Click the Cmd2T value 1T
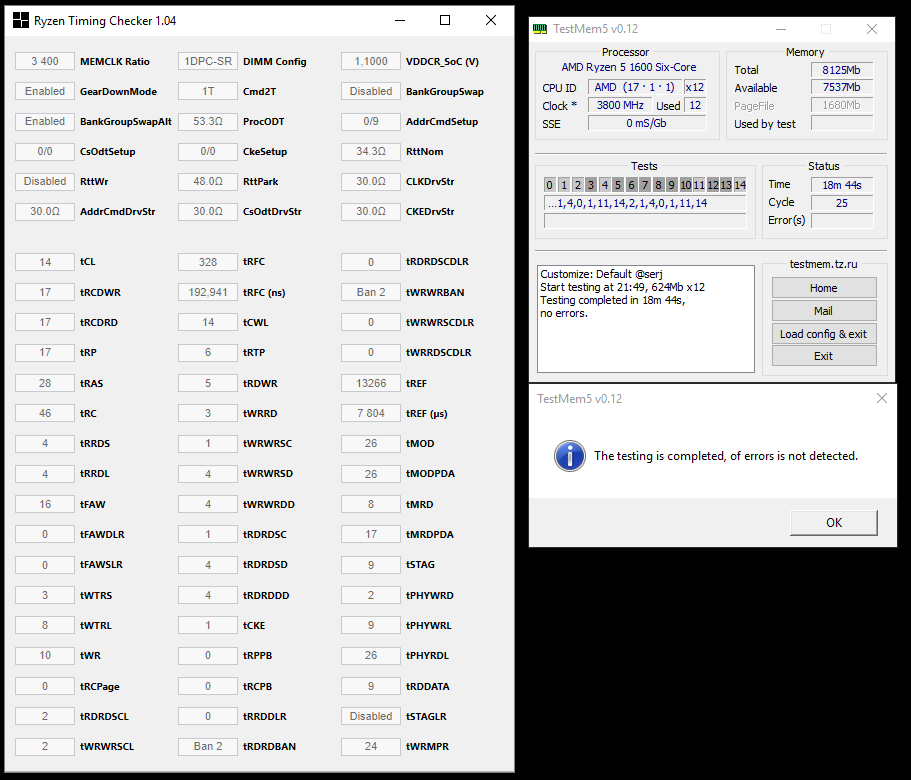Viewport: 911px width, 780px height. point(208,91)
